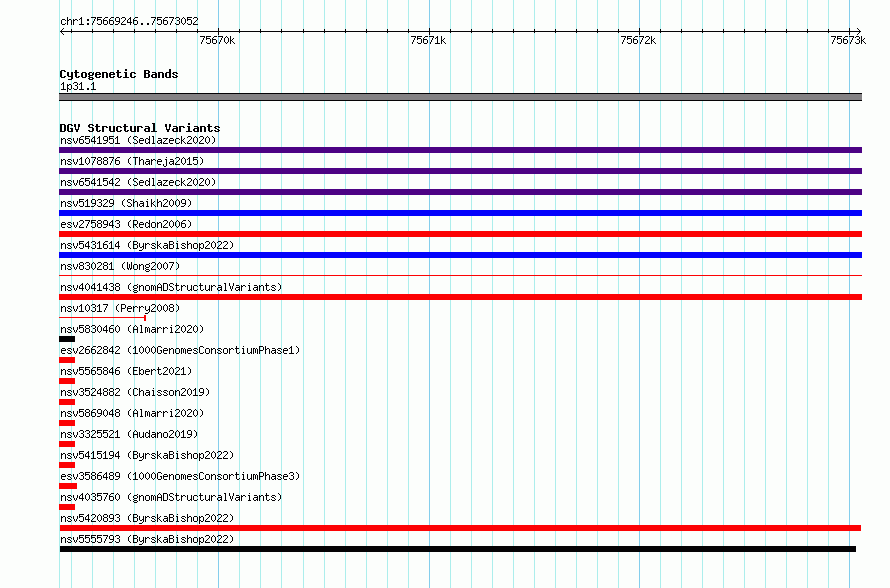The height and width of the screenshot is (588, 890).
Task: Click the nsv519329 (Shaikh2009) label
Action: tap(126, 203)
